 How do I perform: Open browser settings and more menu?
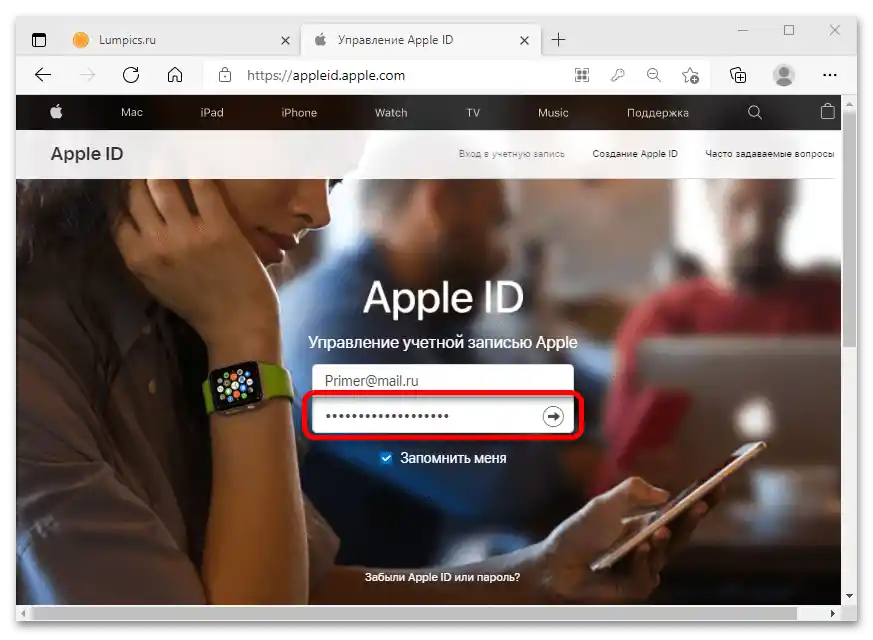pyautogui.click(x=830, y=75)
